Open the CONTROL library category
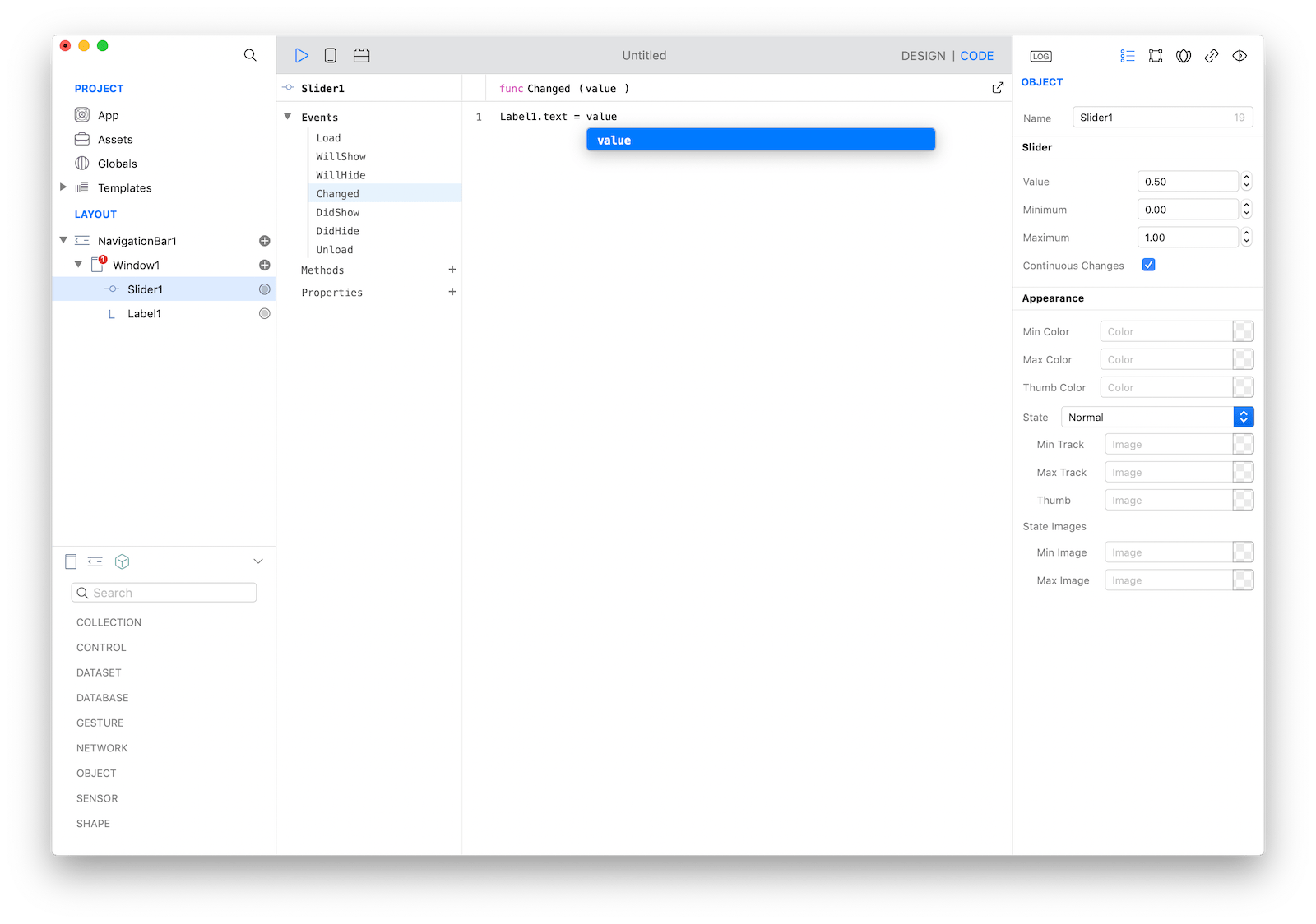The height and width of the screenshot is (924, 1316). (x=101, y=648)
